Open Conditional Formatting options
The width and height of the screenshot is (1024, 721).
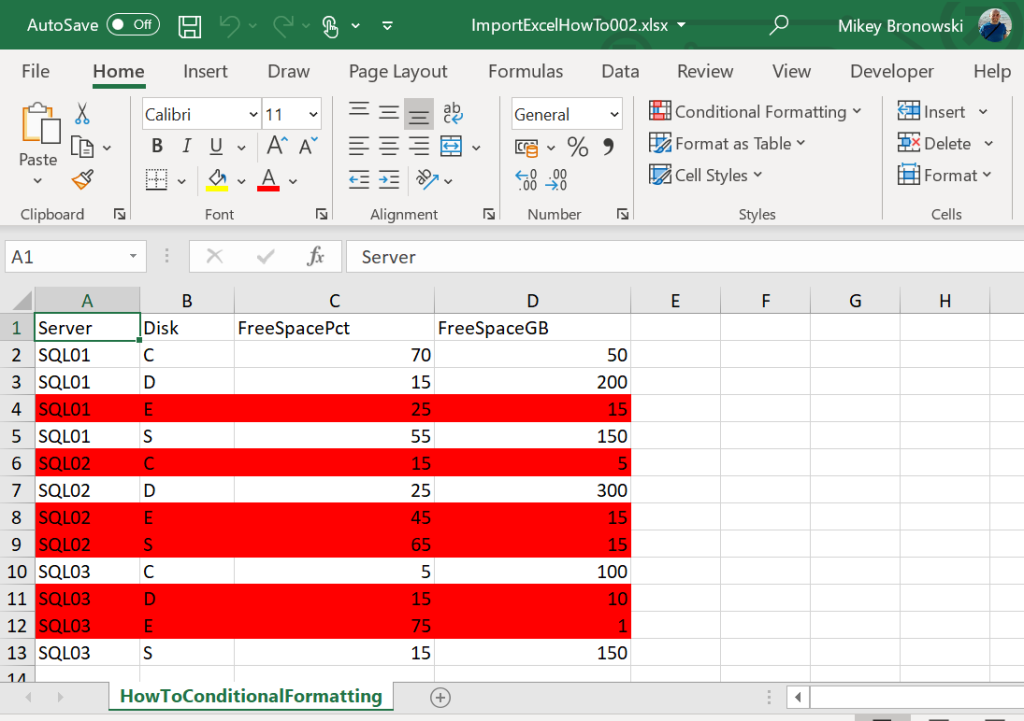click(x=755, y=111)
